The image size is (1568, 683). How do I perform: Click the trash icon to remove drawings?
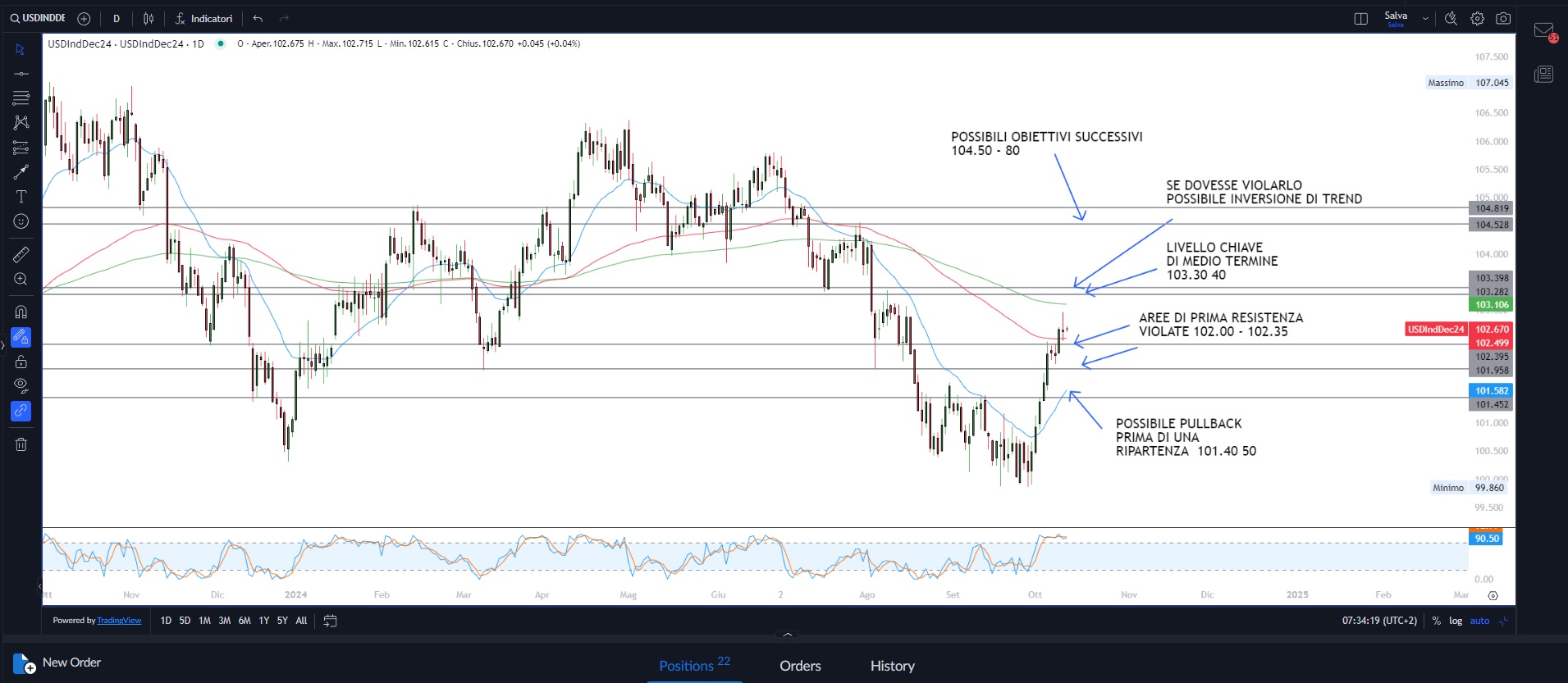(21, 444)
